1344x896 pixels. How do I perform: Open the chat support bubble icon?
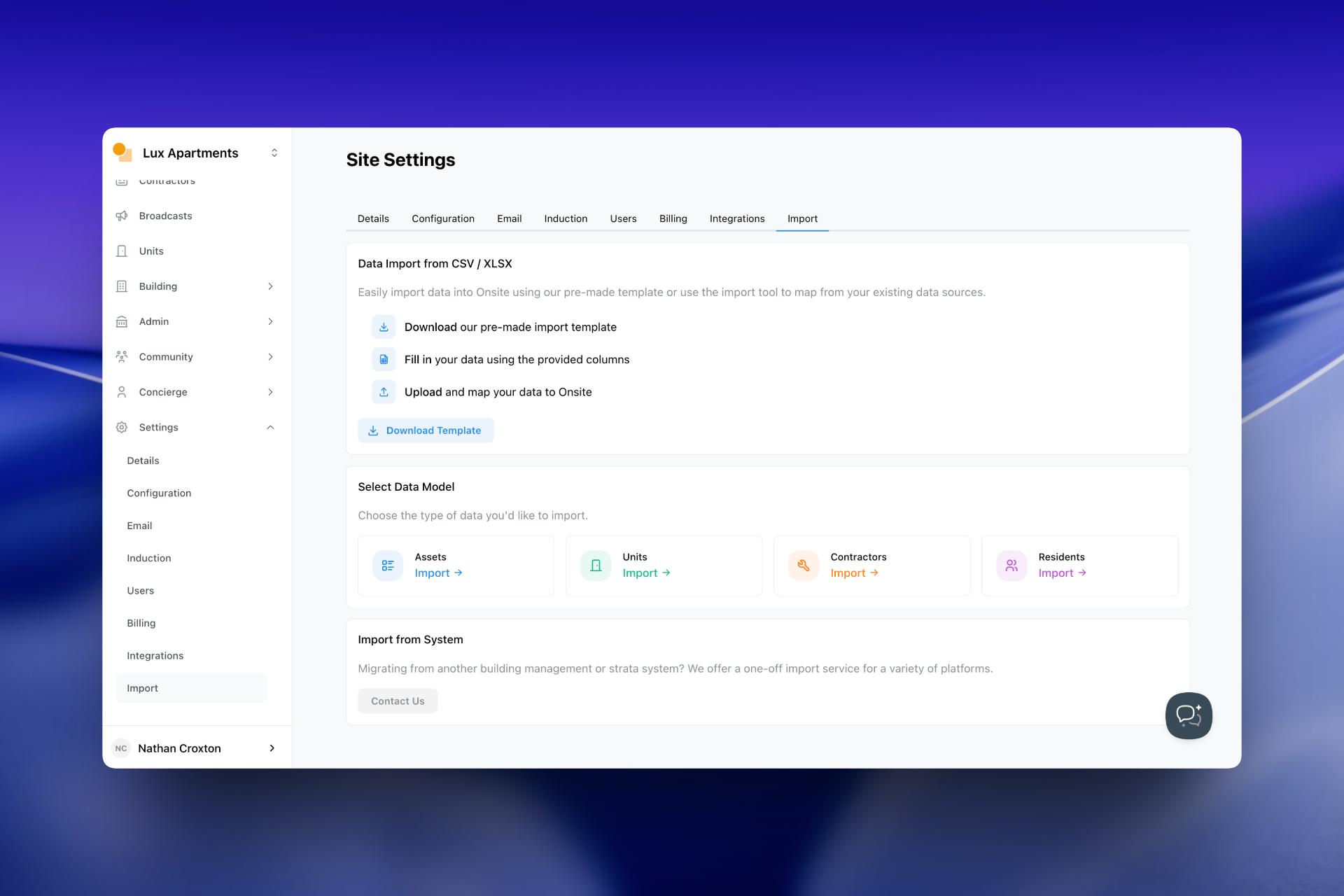click(1189, 715)
